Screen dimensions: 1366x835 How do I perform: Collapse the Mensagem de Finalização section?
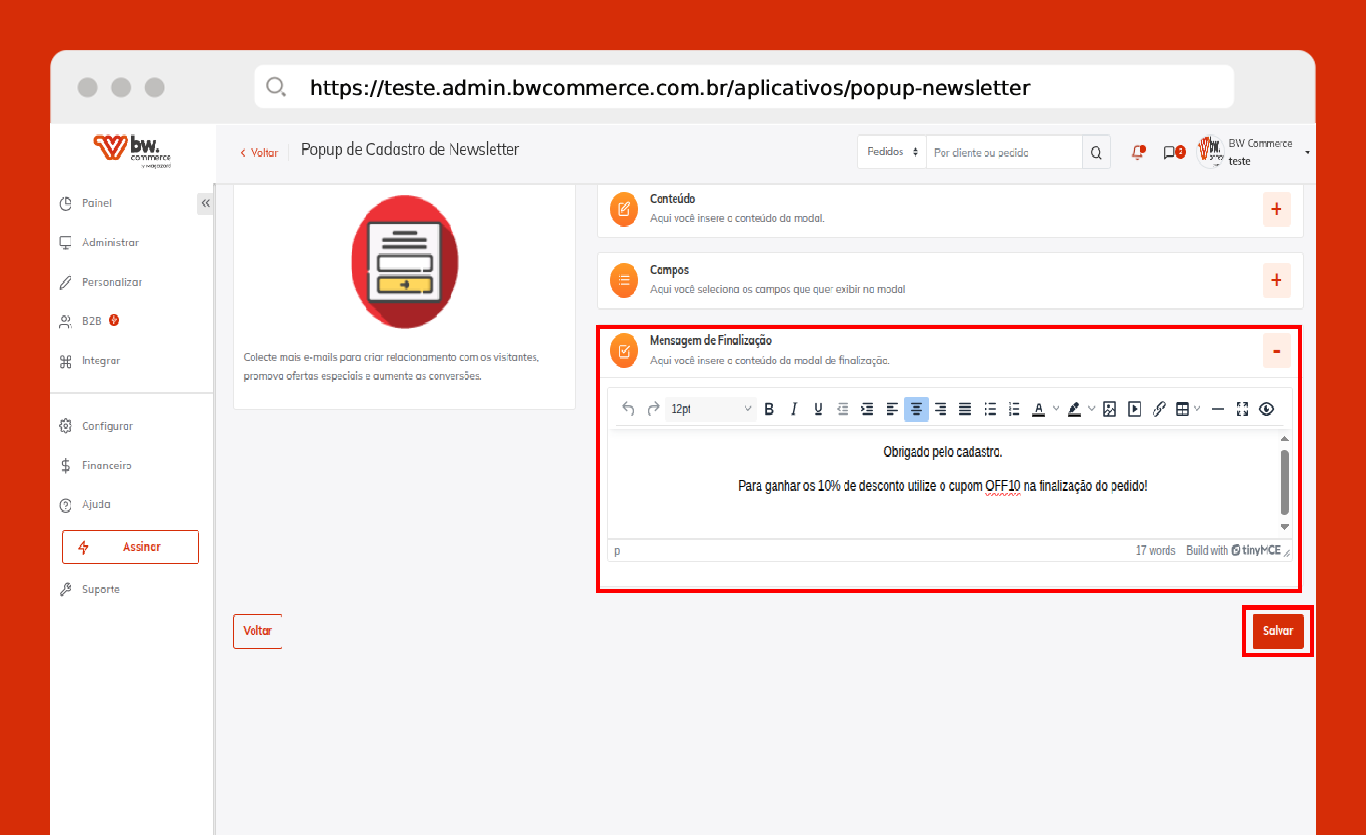[x=1276, y=351]
